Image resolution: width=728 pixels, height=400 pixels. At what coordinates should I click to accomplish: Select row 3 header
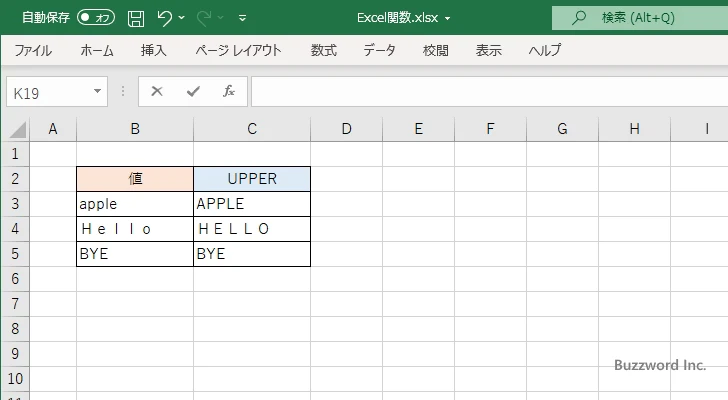[x=15, y=204]
